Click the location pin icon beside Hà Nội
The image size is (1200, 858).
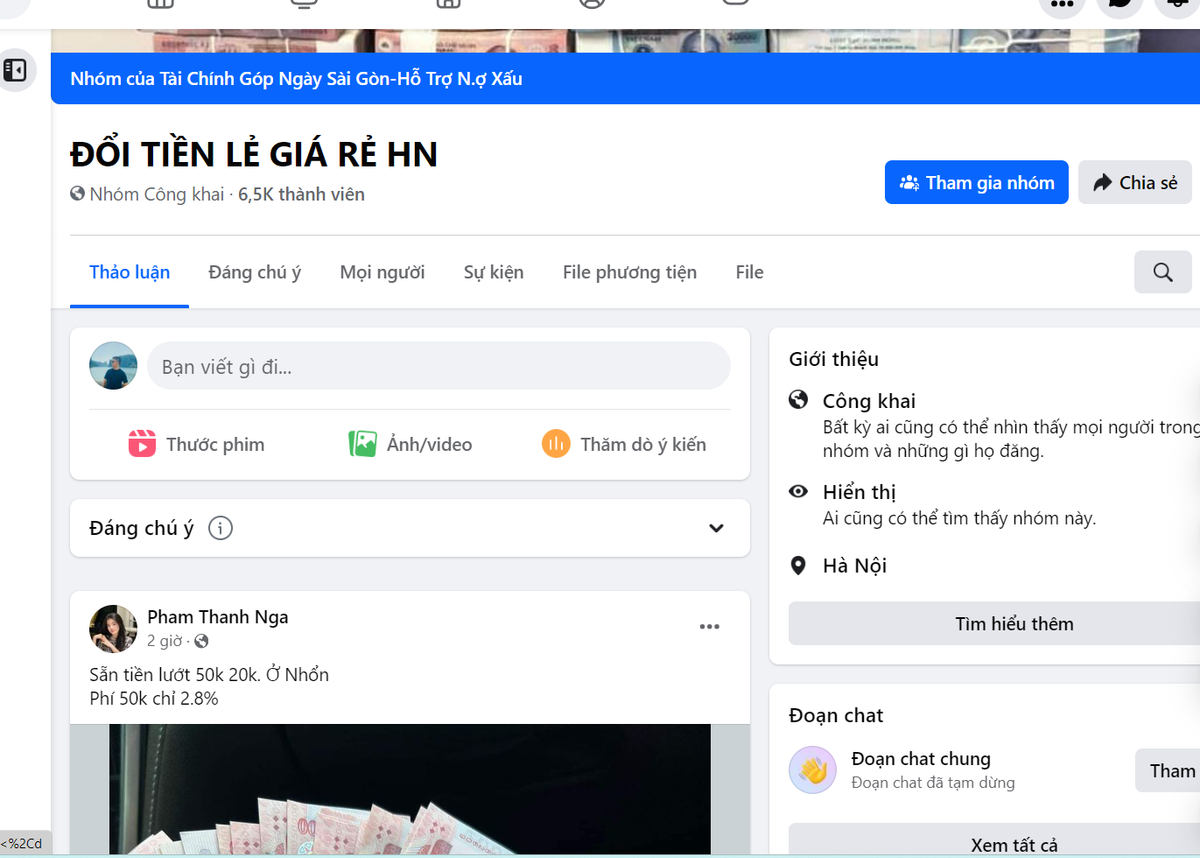coord(797,565)
